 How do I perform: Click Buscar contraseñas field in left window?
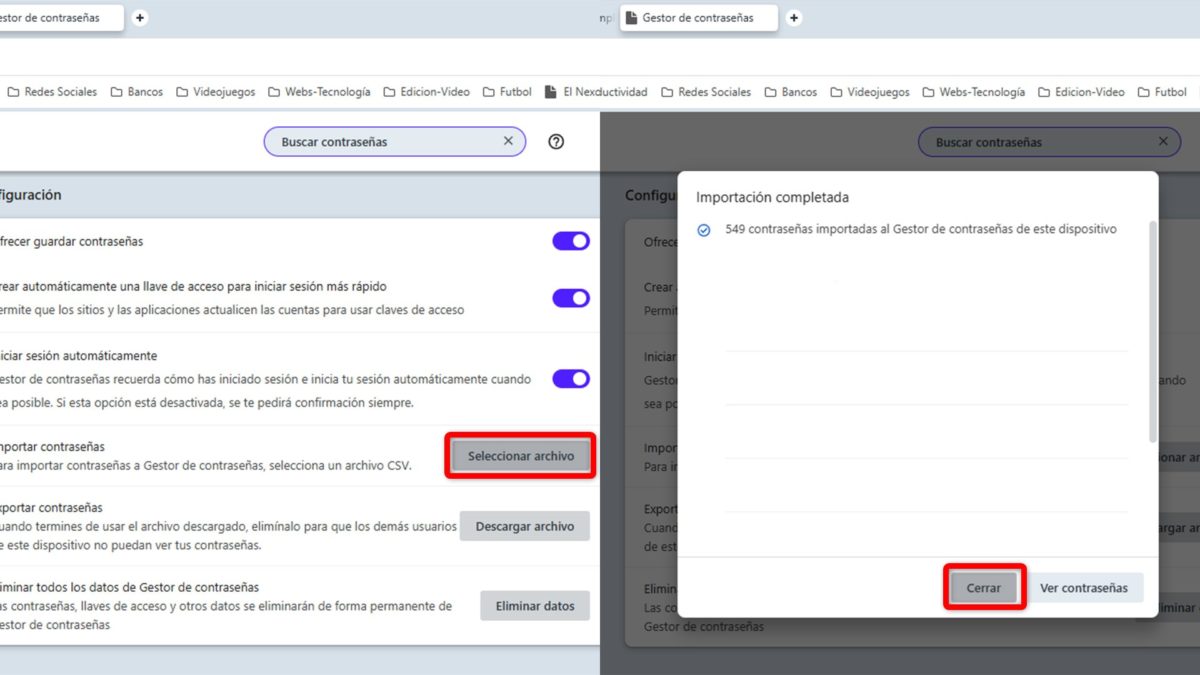(395, 142)
